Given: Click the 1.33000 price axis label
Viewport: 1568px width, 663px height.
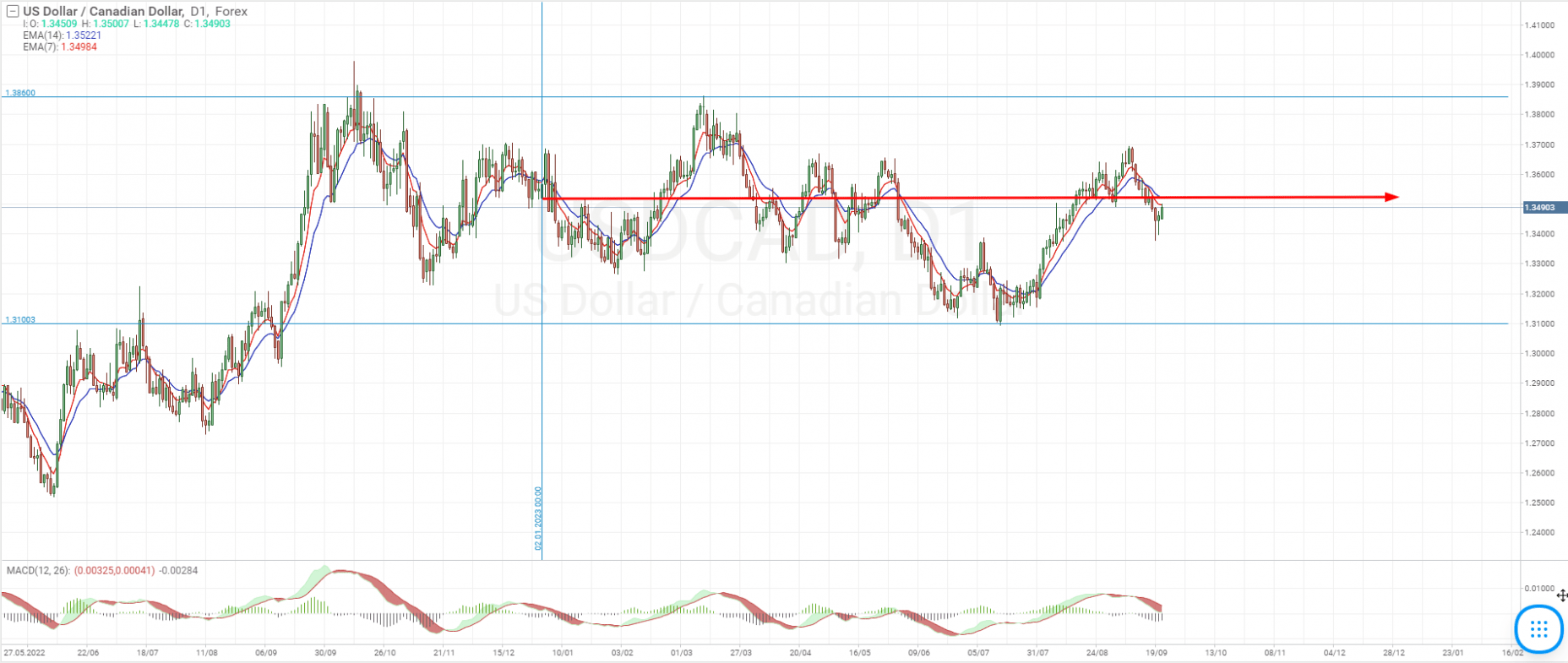Looking at the screenshot, I should [x=1539, y=264].
